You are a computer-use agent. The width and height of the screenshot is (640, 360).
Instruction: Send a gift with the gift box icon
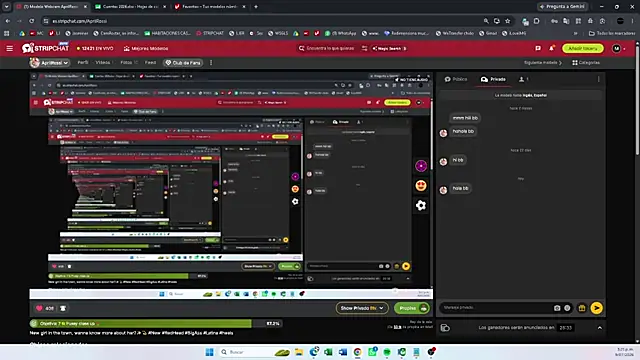(582, 308)
